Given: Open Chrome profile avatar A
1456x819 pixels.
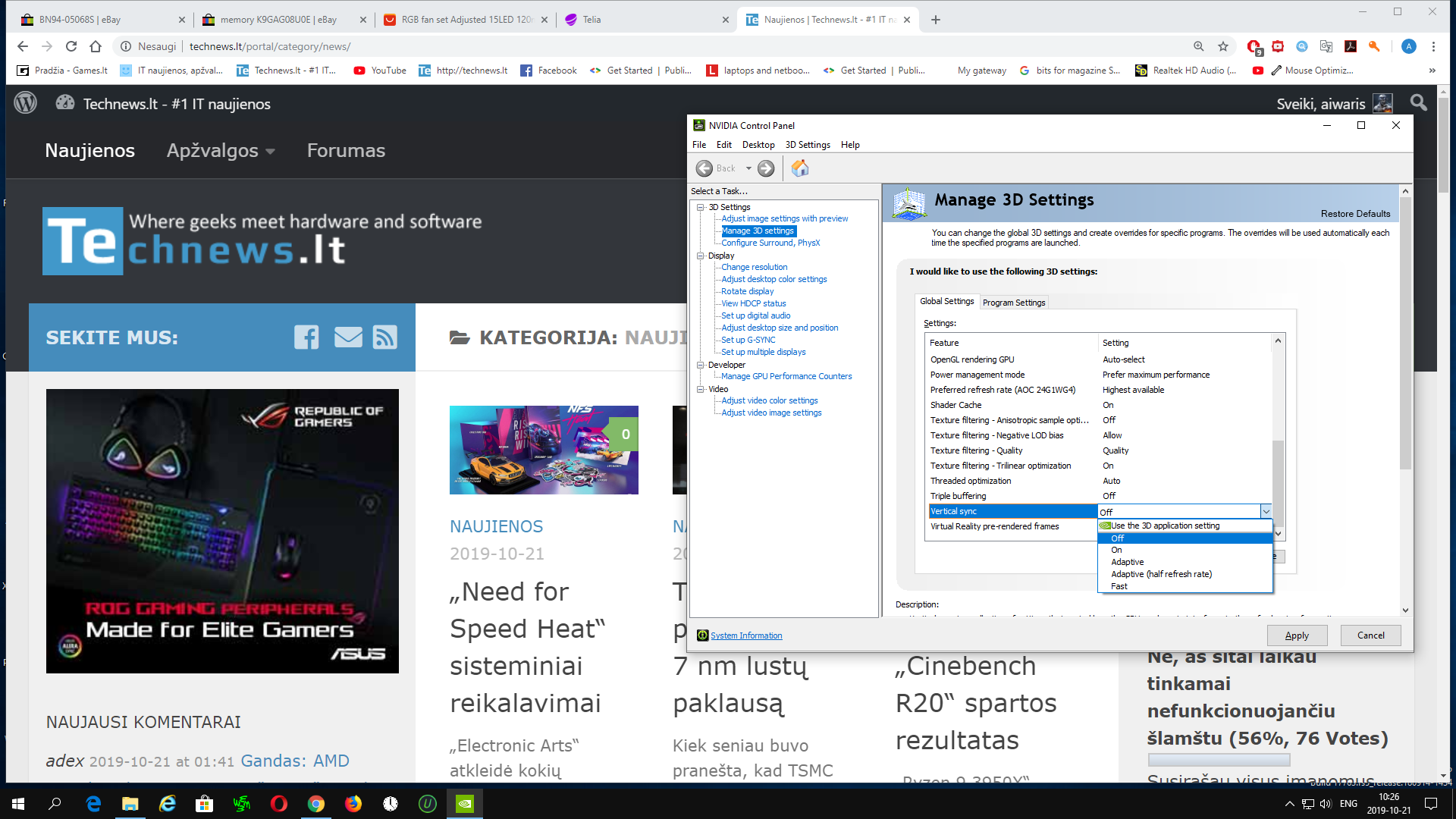Looking at the screenshot, I should coord(1409,46).
